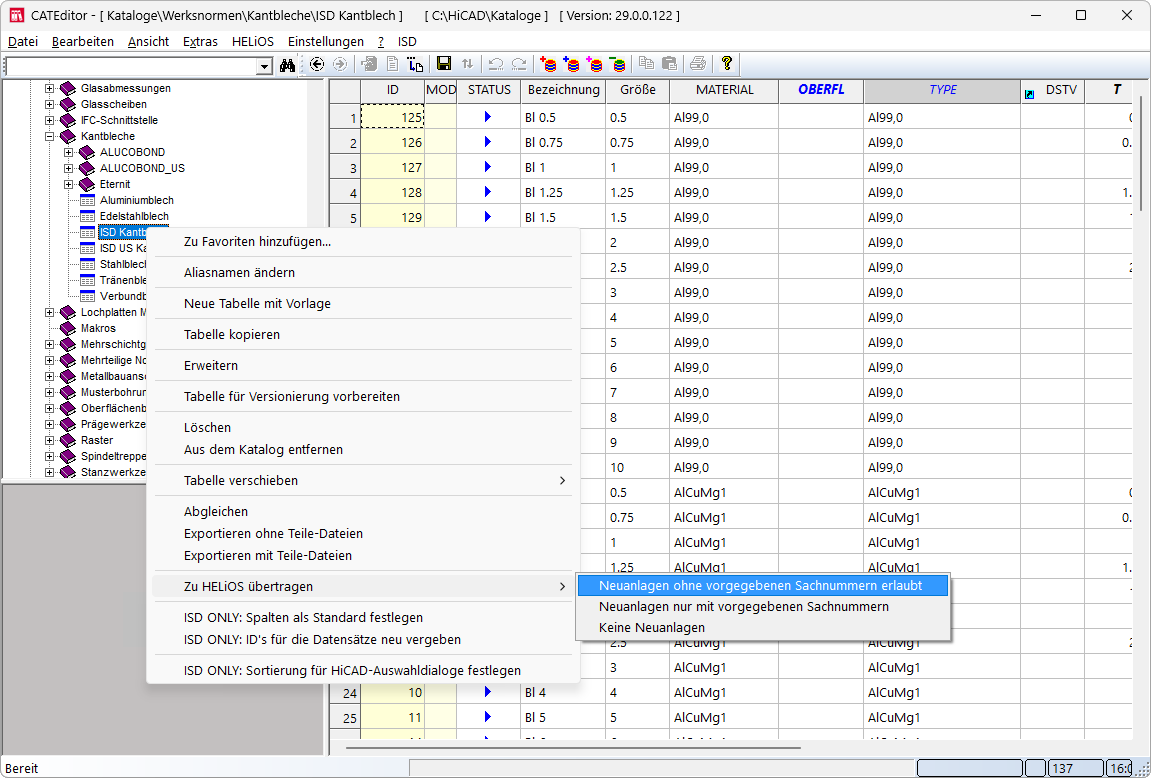Click the MATERIAL column header

(x=723, y=90)
